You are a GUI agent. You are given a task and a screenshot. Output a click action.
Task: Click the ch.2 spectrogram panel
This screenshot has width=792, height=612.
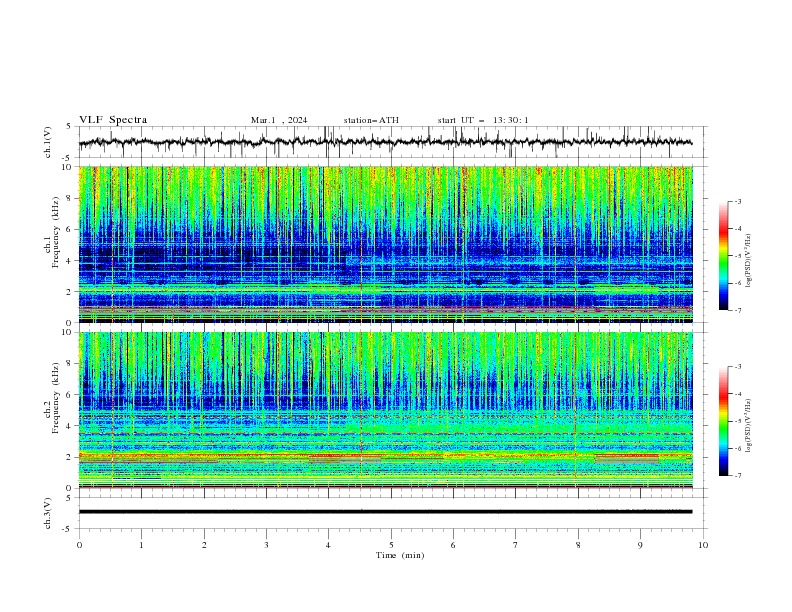tap(385, 410)
